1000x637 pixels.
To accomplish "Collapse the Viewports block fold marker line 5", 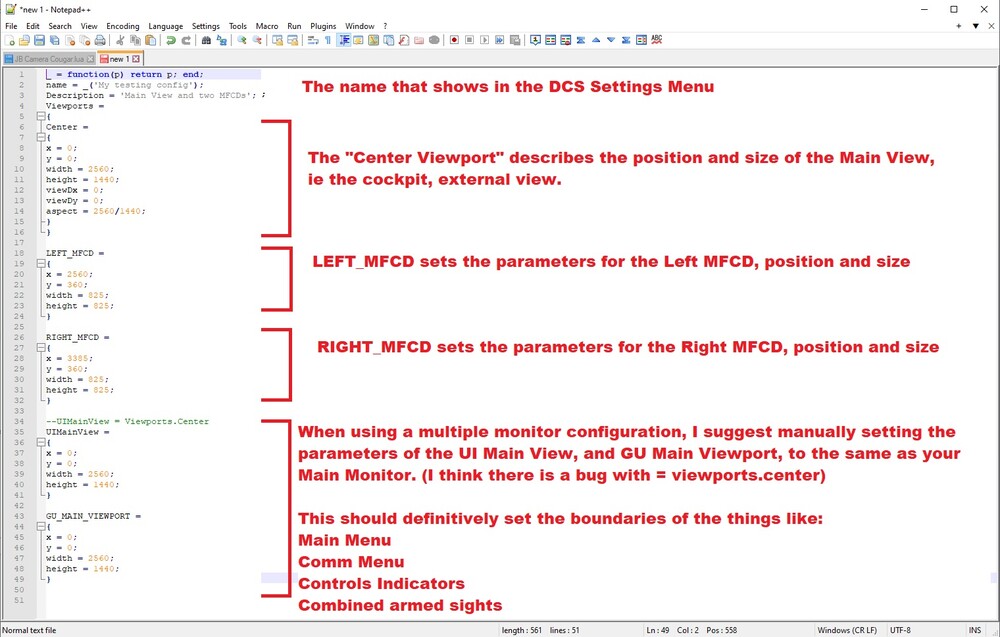I will click(x=40, y=117).
